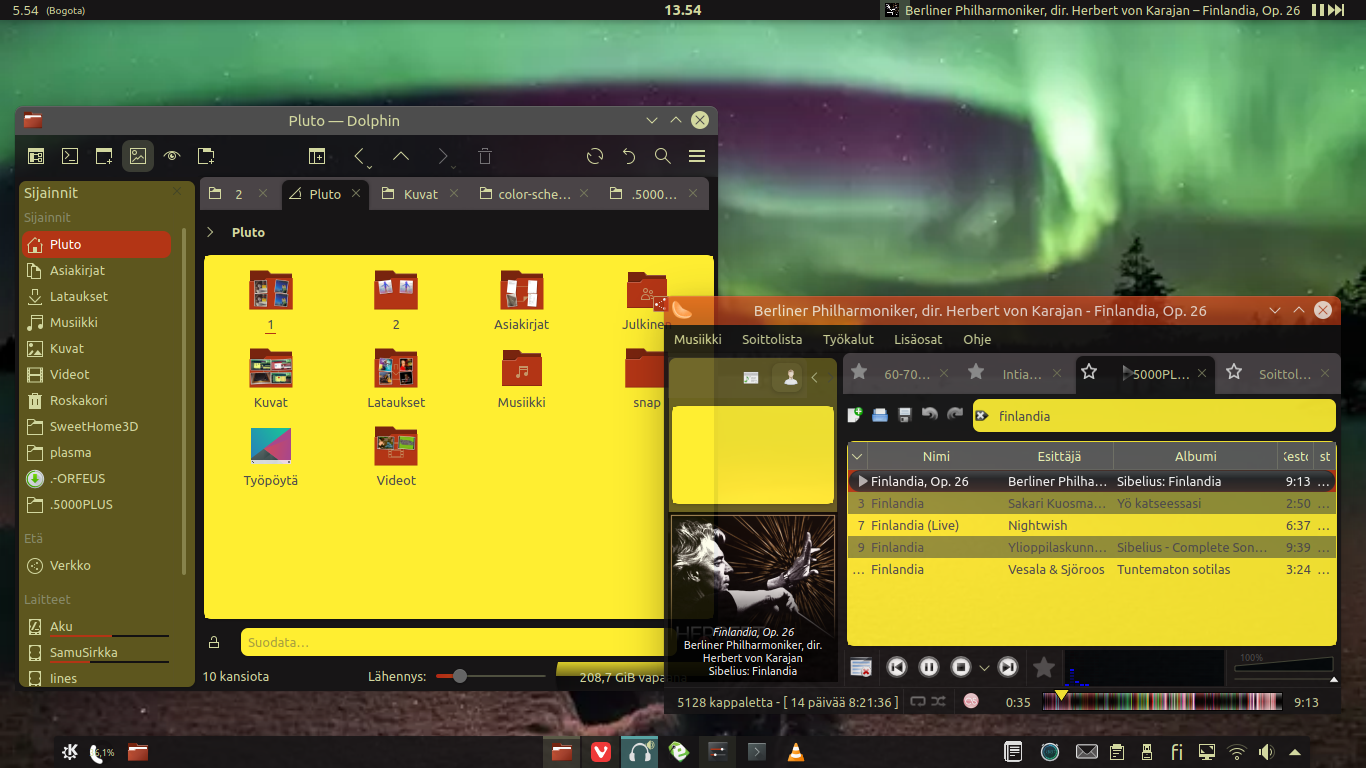This screenshot has height=768, width=1366.
Task: Click undo arrow above Clementine playlist
Action: (930, 415)
